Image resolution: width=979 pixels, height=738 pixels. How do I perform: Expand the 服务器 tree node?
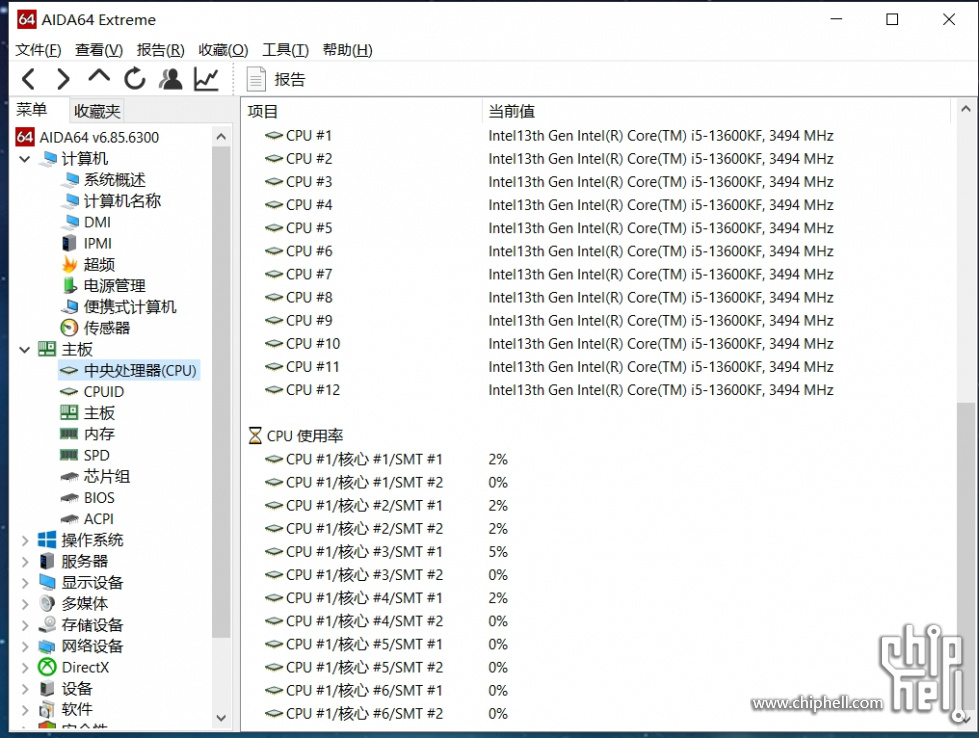[x=25, y=562]
